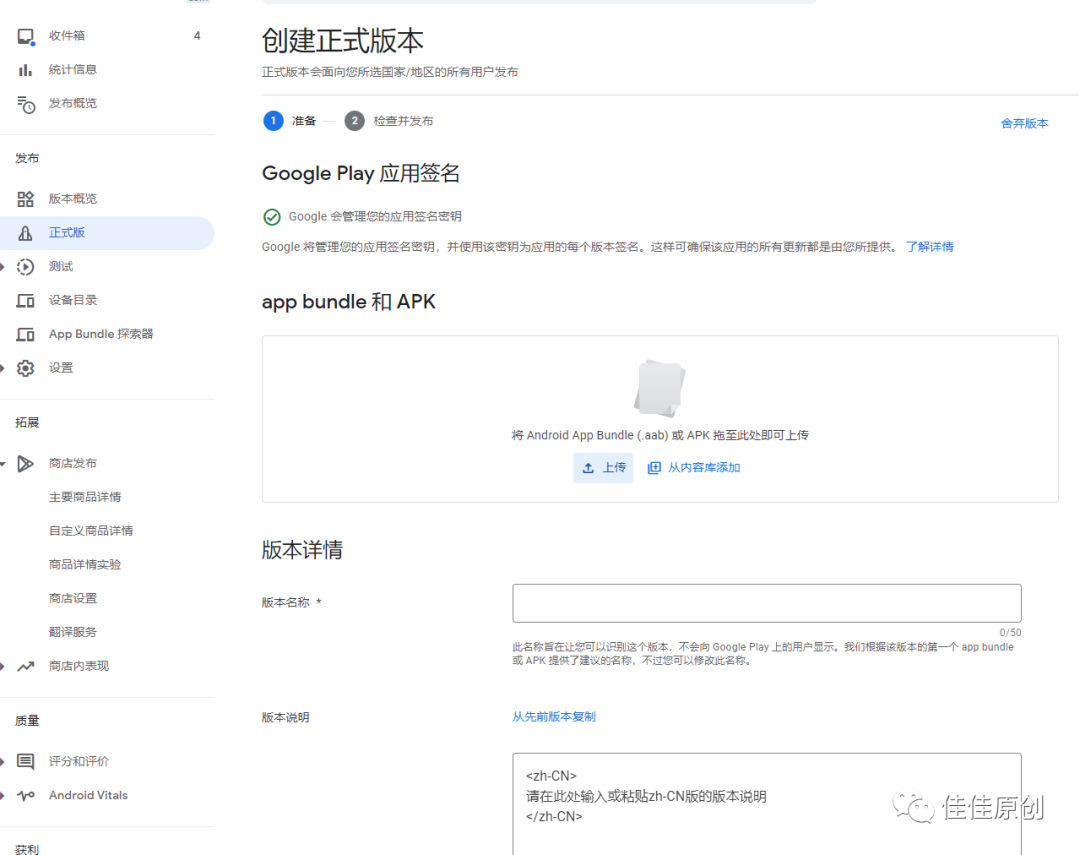
Task: Click 从内容库添加 button
Action: coord(694,468)
